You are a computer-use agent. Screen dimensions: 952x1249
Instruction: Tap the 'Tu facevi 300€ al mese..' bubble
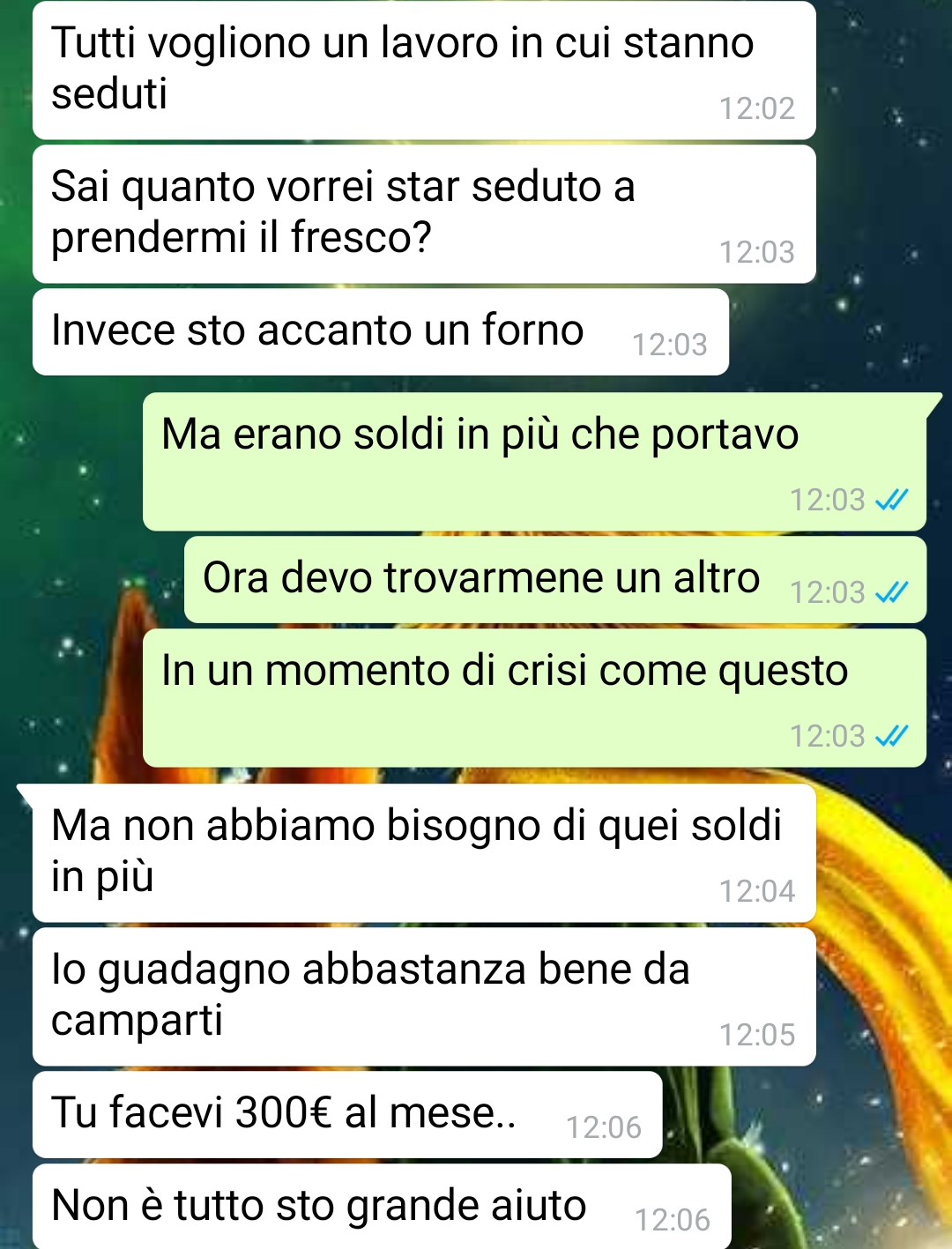[x=347, y=1115]
